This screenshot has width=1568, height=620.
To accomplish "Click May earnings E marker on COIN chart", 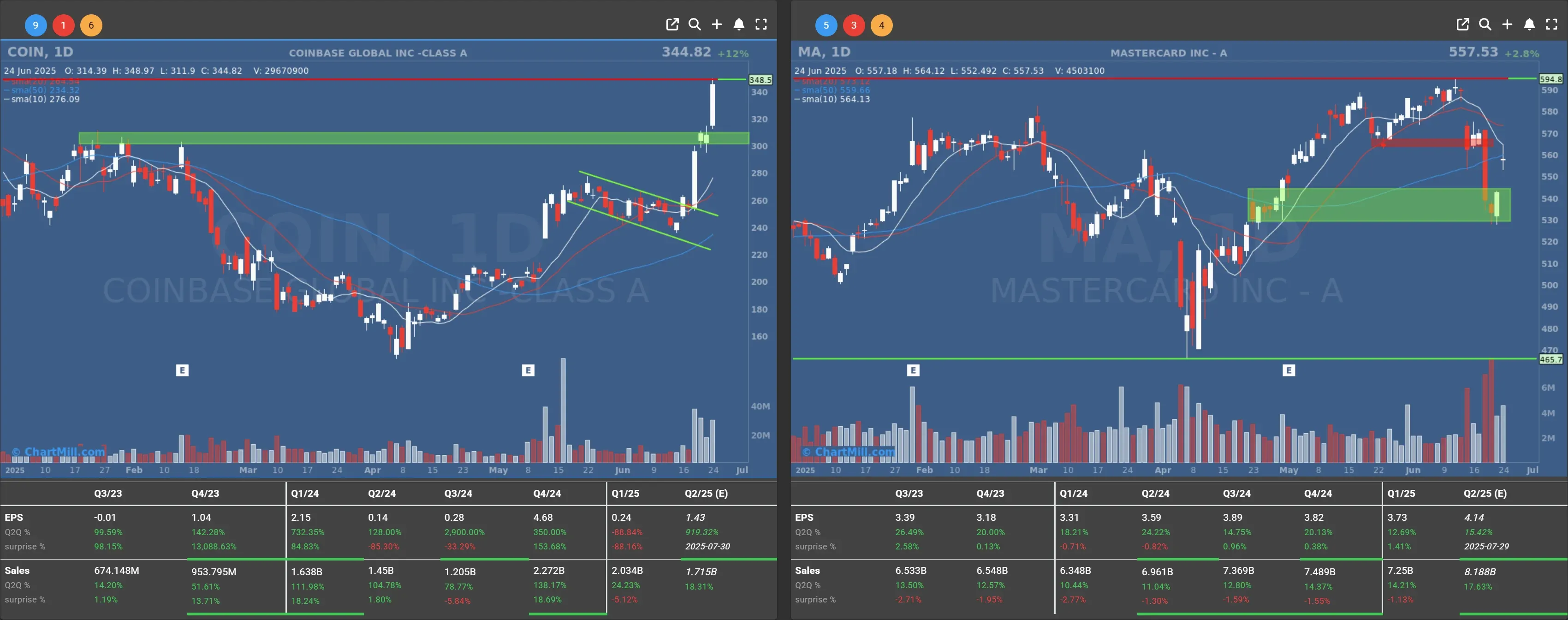I will 529,370.
